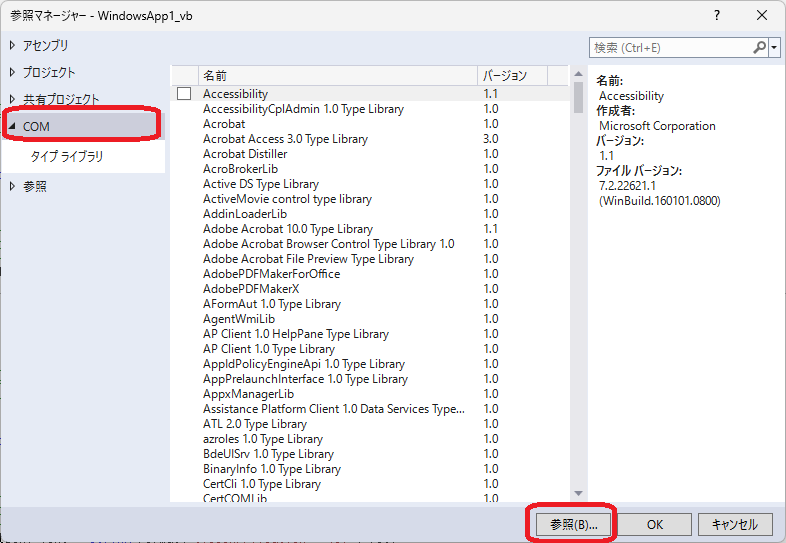This screenshot has width=786, height=543.
Task: Select AdobePDFMakerForOffice entry
Action: coord(271,274)
